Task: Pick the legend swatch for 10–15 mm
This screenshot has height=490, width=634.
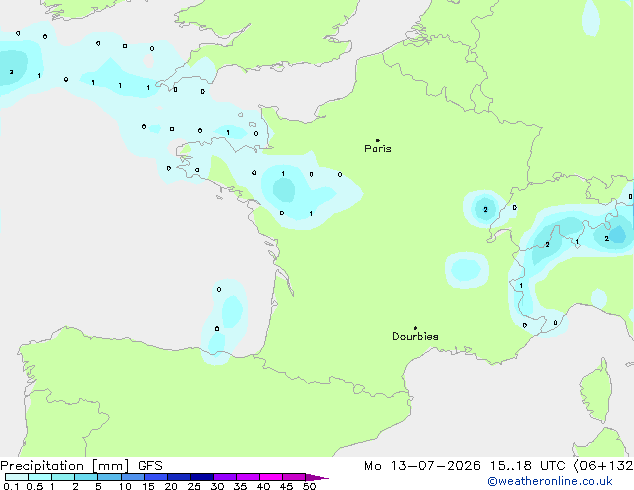Action: 133,477
